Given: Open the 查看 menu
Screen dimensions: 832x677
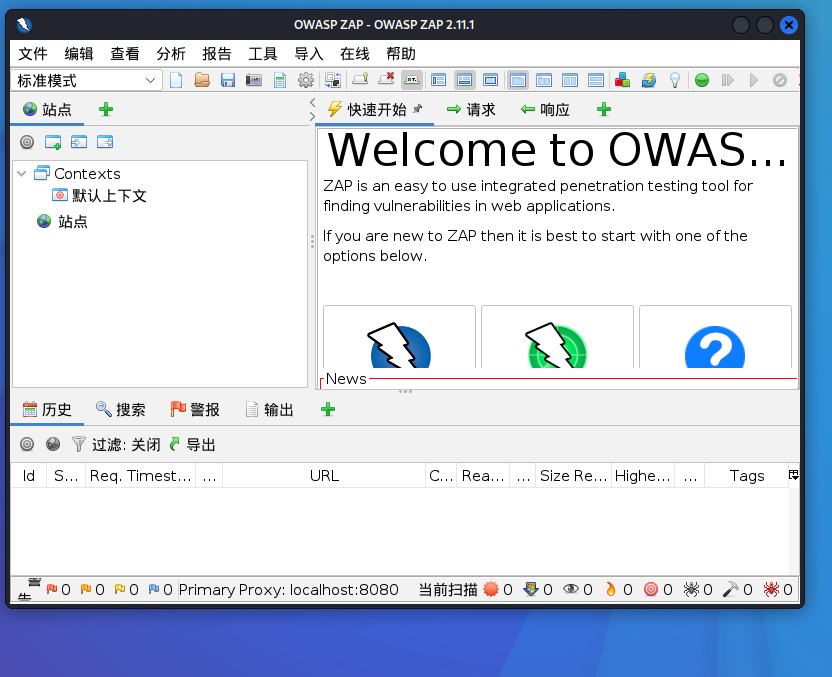Looking at the screenshot, I should [x=125, y=54].
